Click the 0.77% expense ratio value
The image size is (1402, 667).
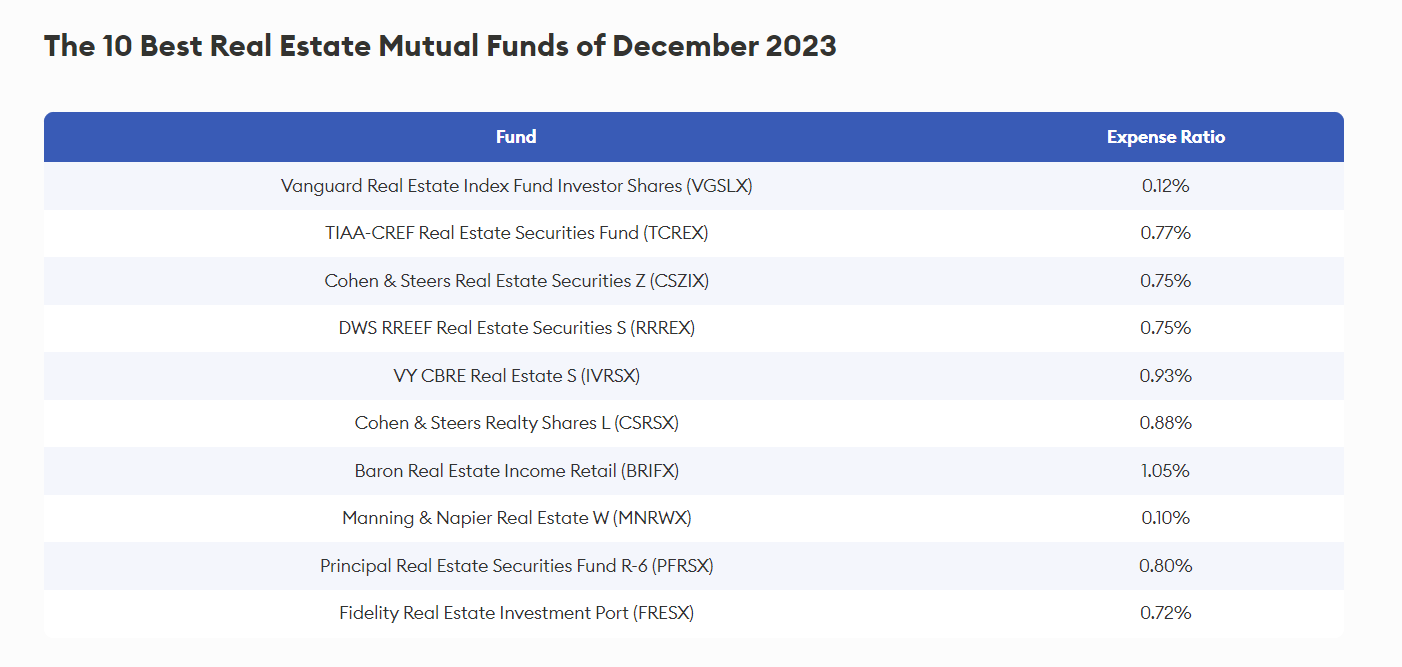tap(1166, 233)
